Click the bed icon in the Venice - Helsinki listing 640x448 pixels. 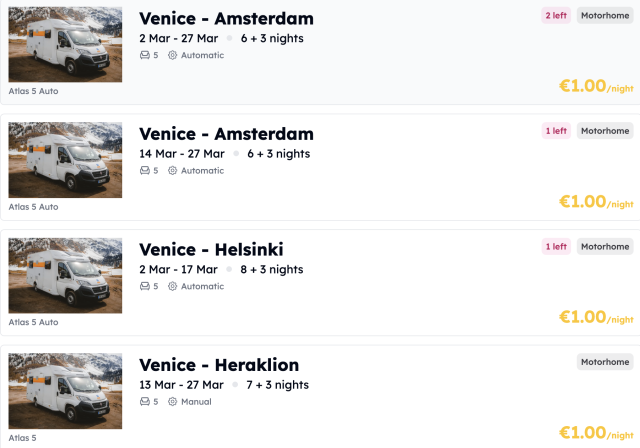click(x=144, y=286)
